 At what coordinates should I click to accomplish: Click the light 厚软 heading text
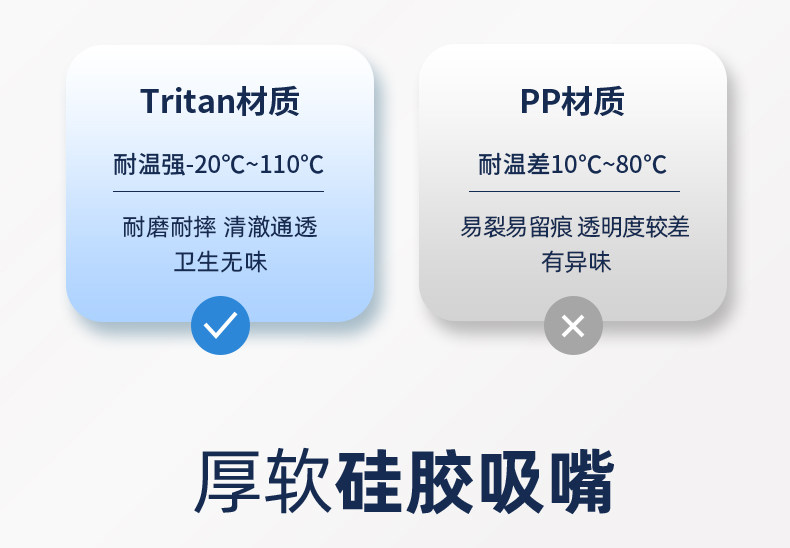click(x=262, y=483)
